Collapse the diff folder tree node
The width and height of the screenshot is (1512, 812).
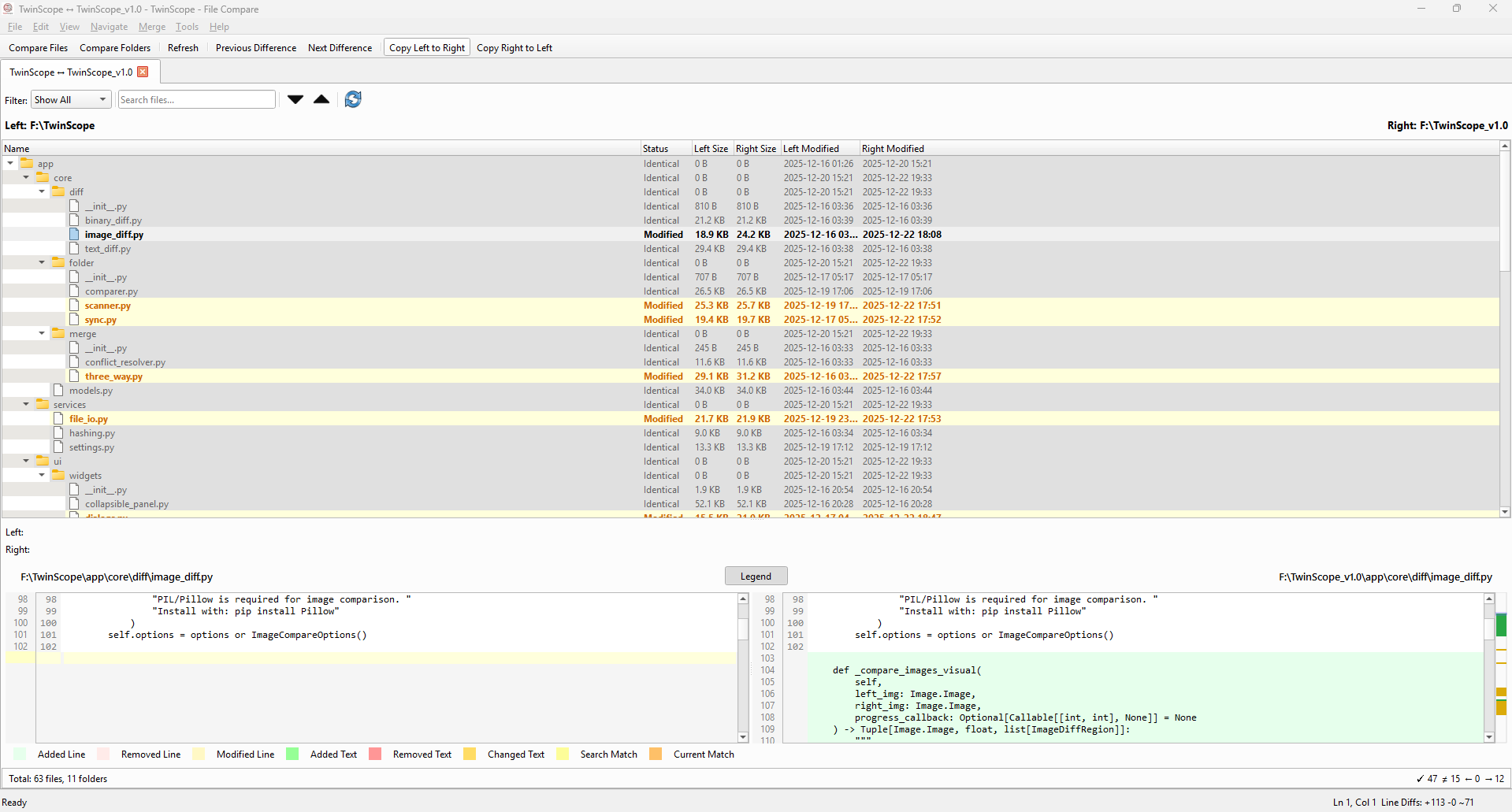click(42, 192)
